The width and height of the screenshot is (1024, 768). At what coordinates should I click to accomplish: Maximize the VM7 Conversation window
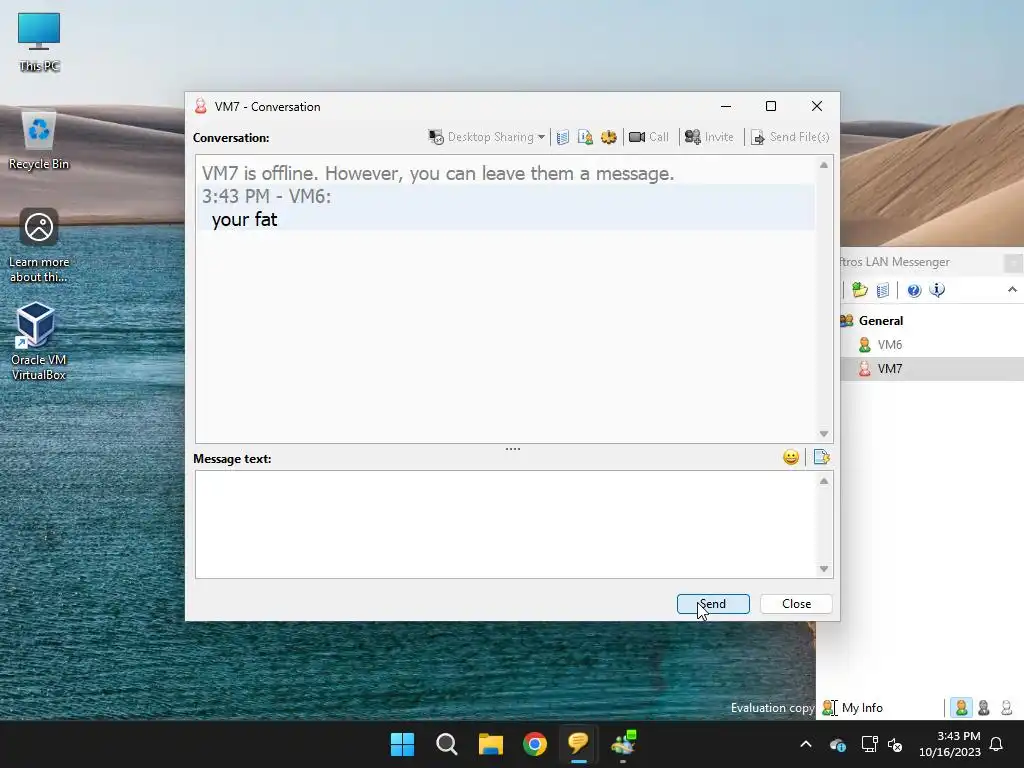pyautogui.click(x=771, y=106)
